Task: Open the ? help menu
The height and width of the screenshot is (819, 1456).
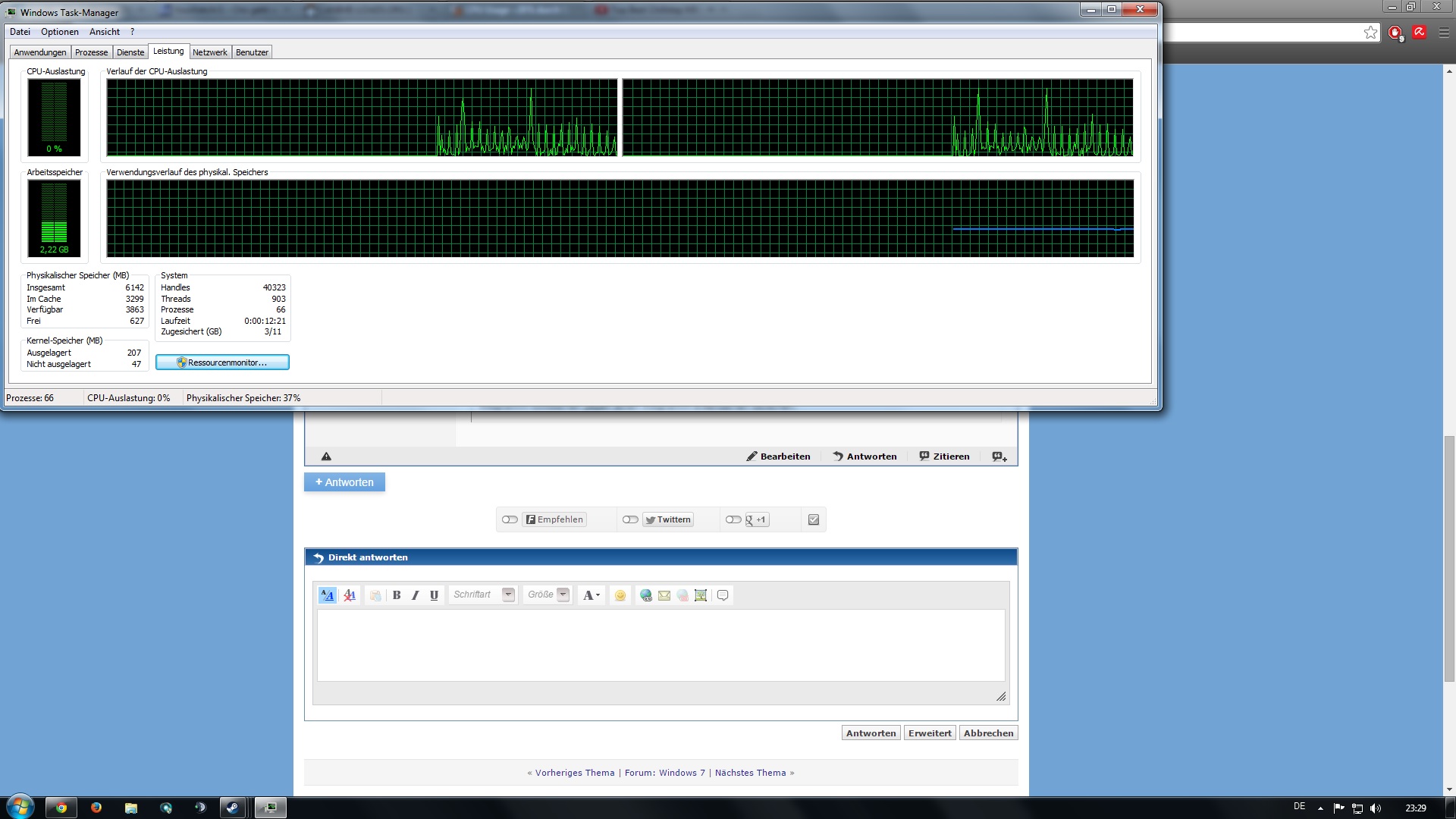Action: coord(132,32)
